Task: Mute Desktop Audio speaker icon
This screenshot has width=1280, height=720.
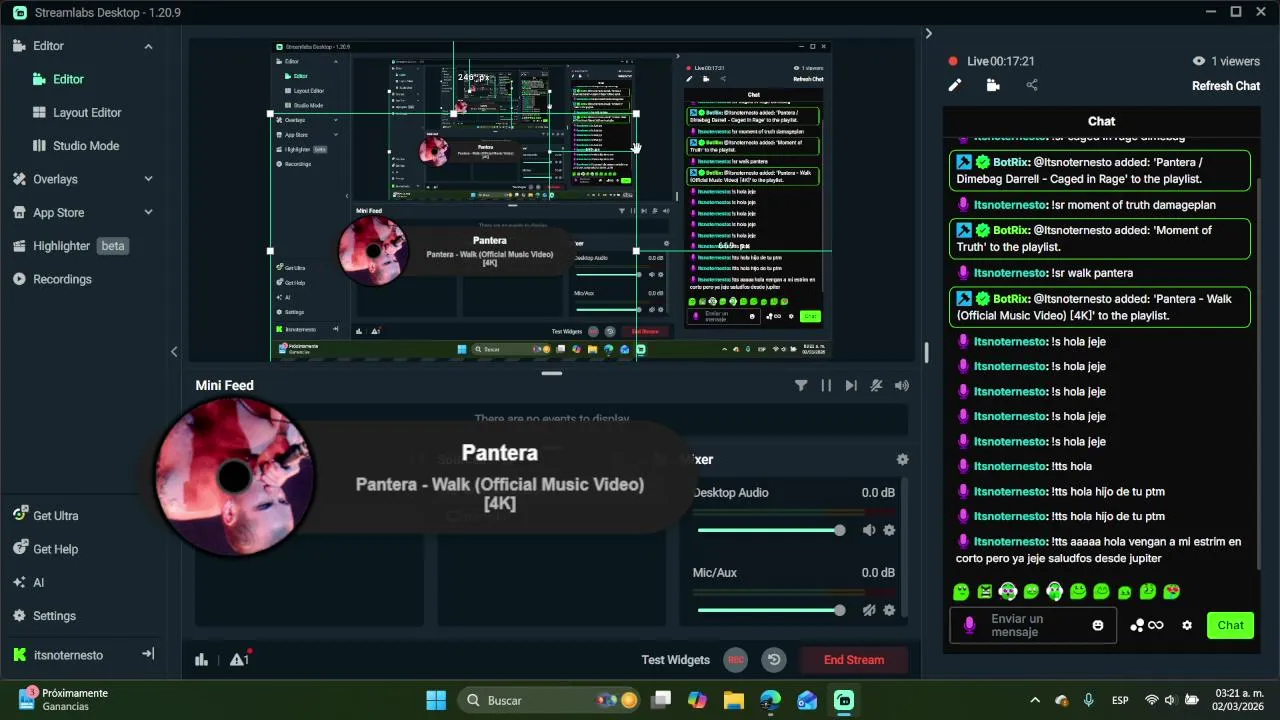Action: tap(869, 530)
